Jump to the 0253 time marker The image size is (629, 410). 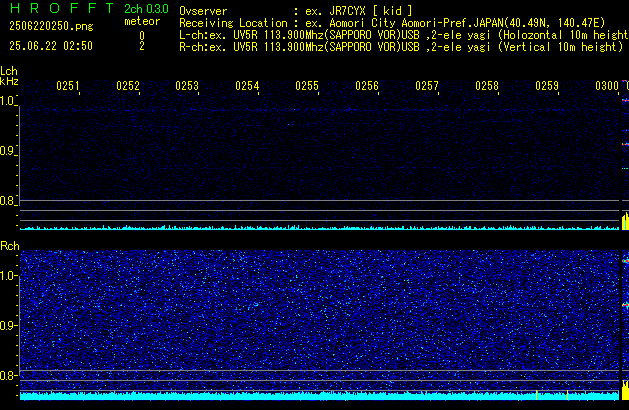[x=187, y=86]
